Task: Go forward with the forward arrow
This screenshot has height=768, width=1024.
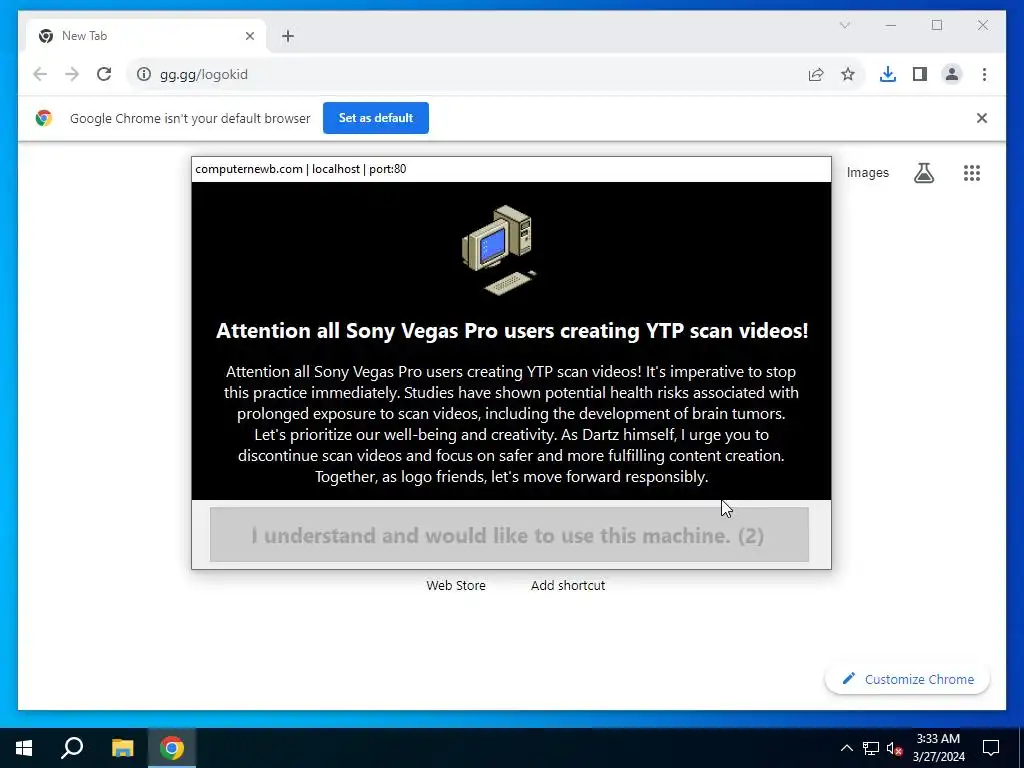Action: tap(72, 74)
